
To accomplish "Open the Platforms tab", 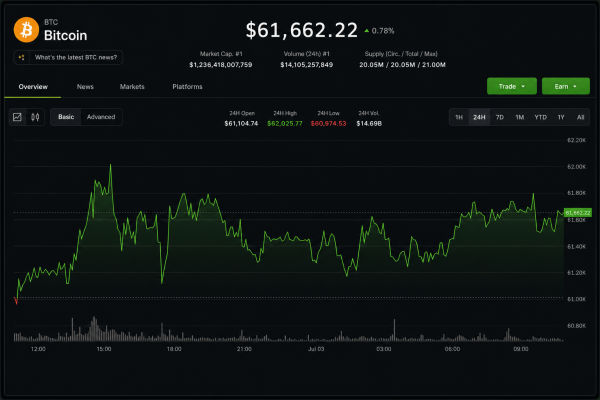I will (x=187, y=87).
